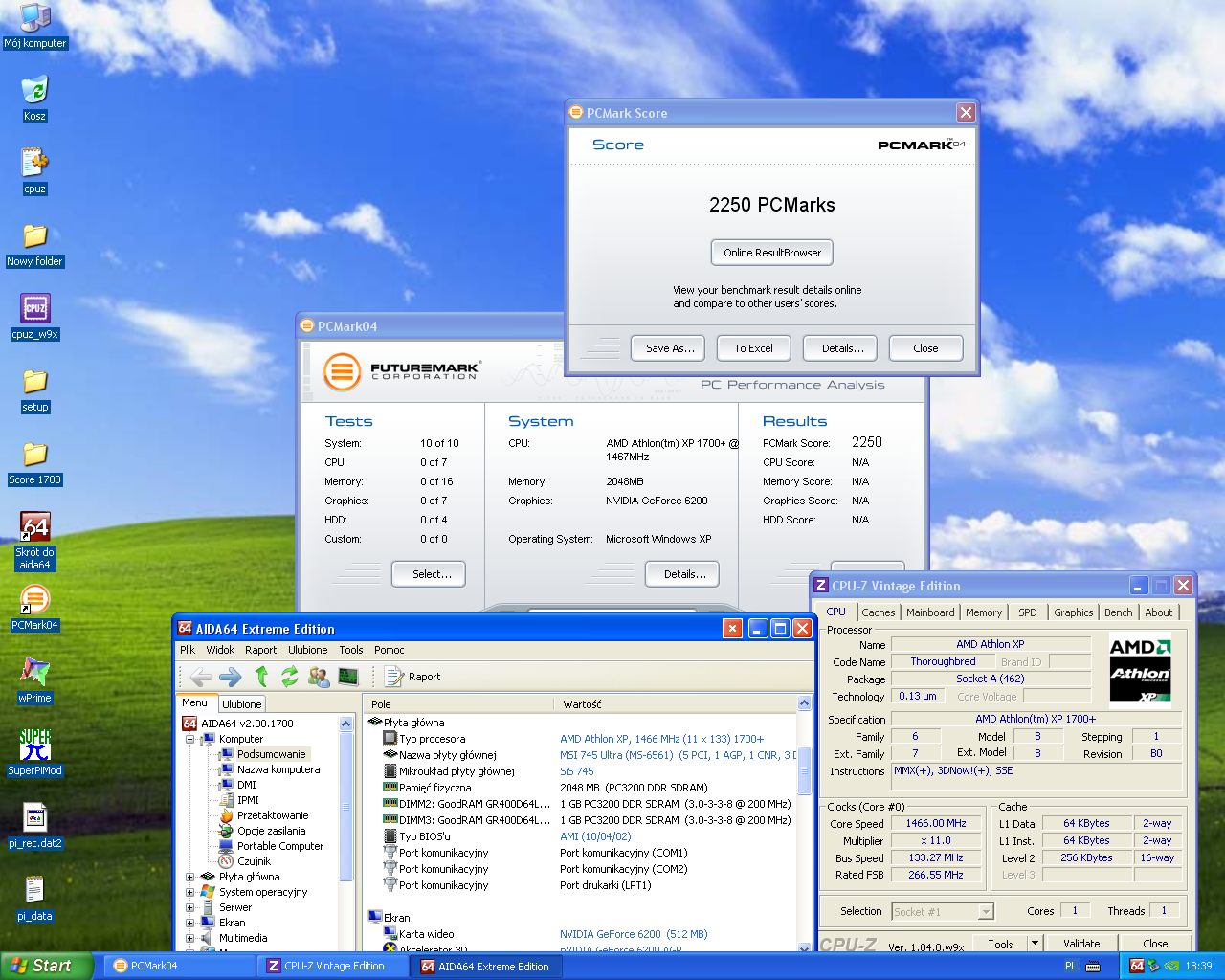Collapse the Komputer tree node in AIDA64
Viewport: 1225px width, 980px height.
pos(189,739)
